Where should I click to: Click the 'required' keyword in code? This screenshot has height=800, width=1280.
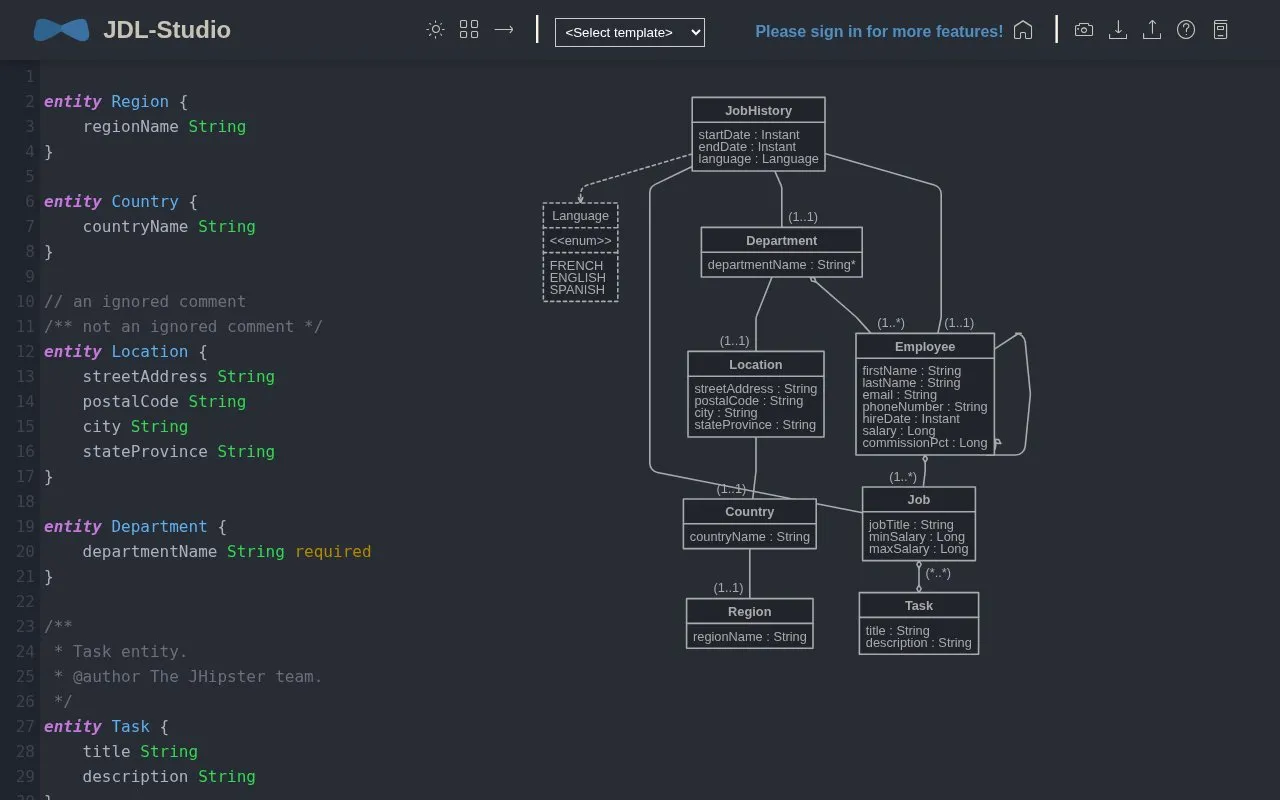coord(333,551)
